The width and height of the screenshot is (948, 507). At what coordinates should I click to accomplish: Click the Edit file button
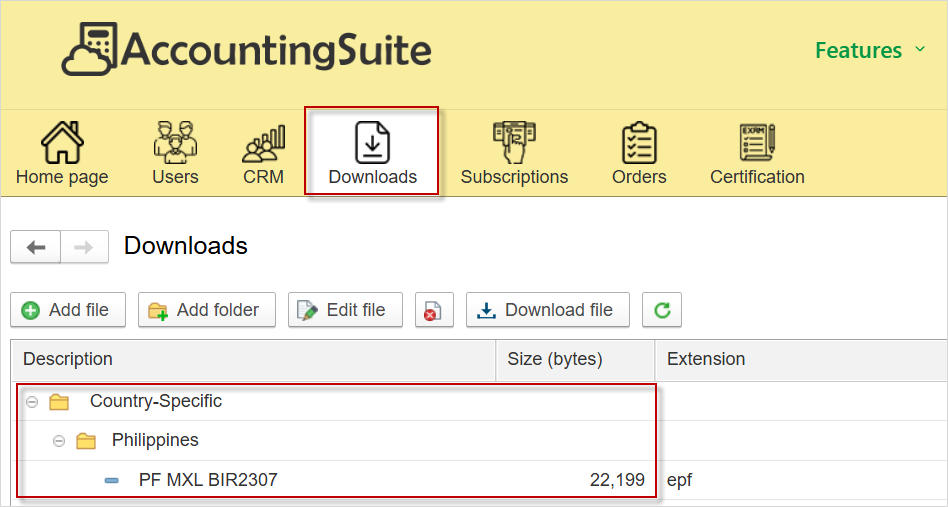tap(344, 310)
